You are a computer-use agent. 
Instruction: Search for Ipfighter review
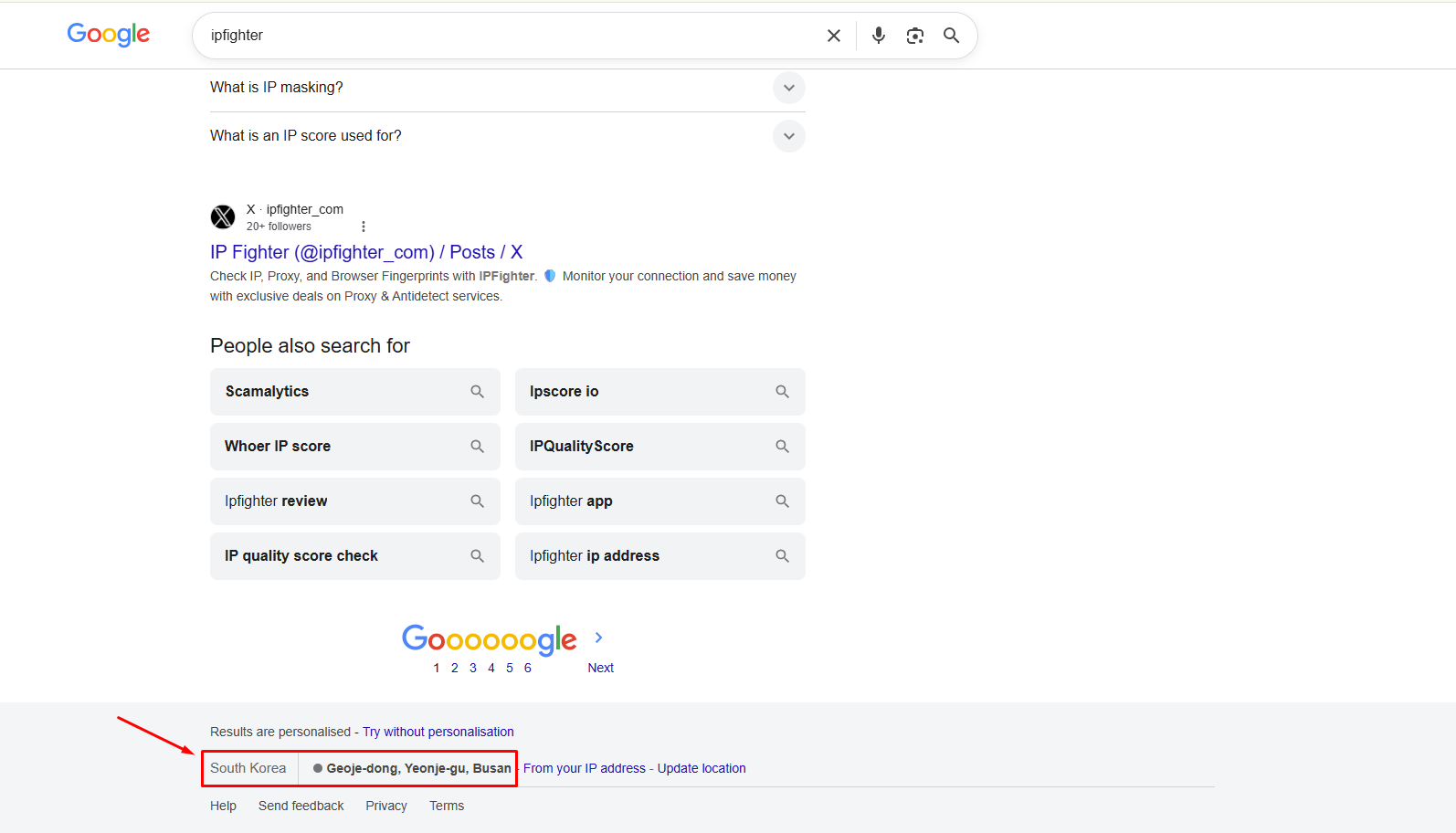(355, 501)
